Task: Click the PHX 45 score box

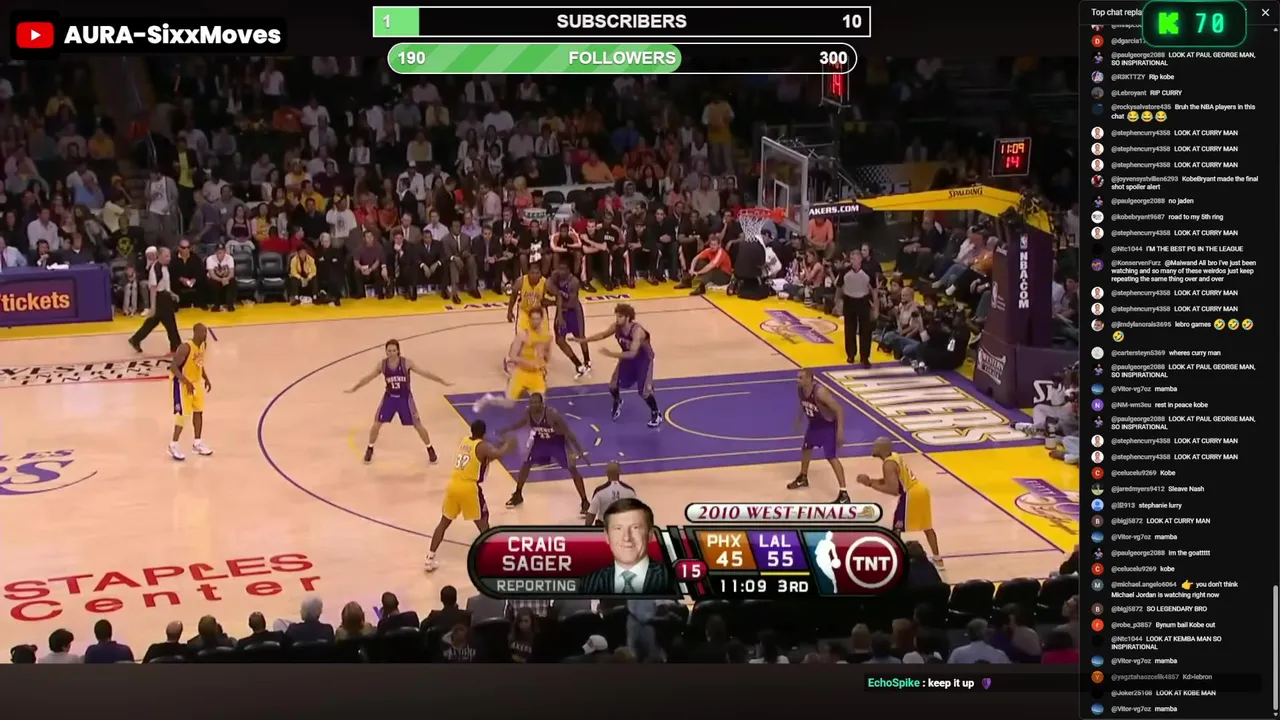Action: pyautogui.click(x=728, y=551)
